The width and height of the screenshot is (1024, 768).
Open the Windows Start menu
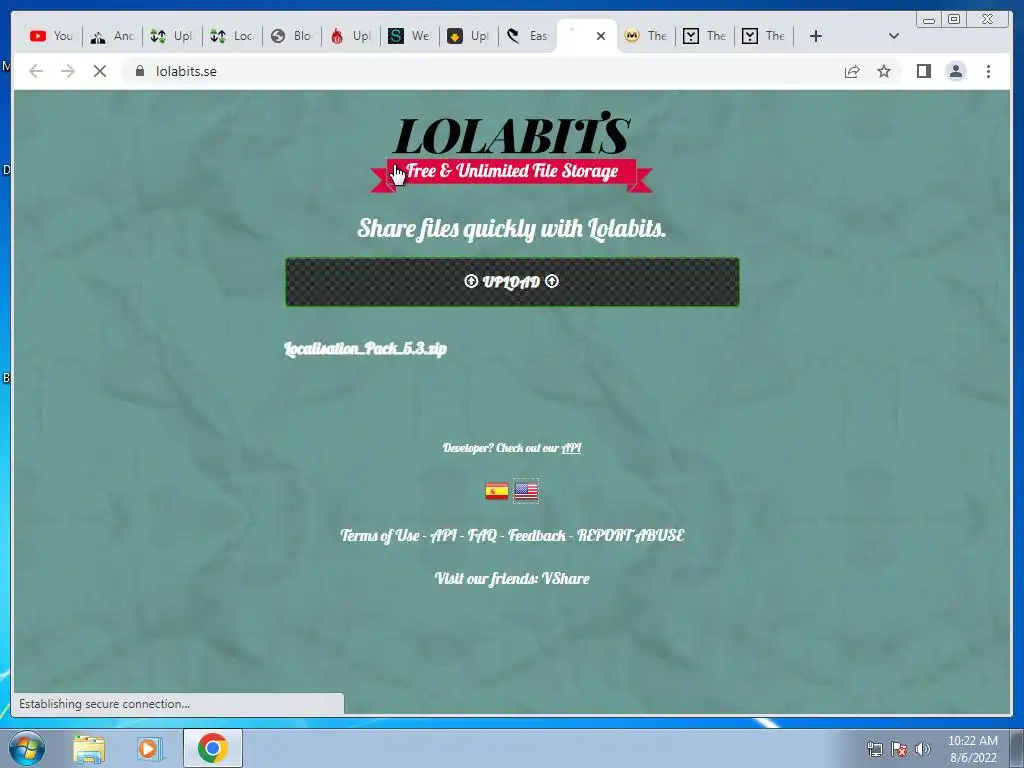[x=26, y=748]
